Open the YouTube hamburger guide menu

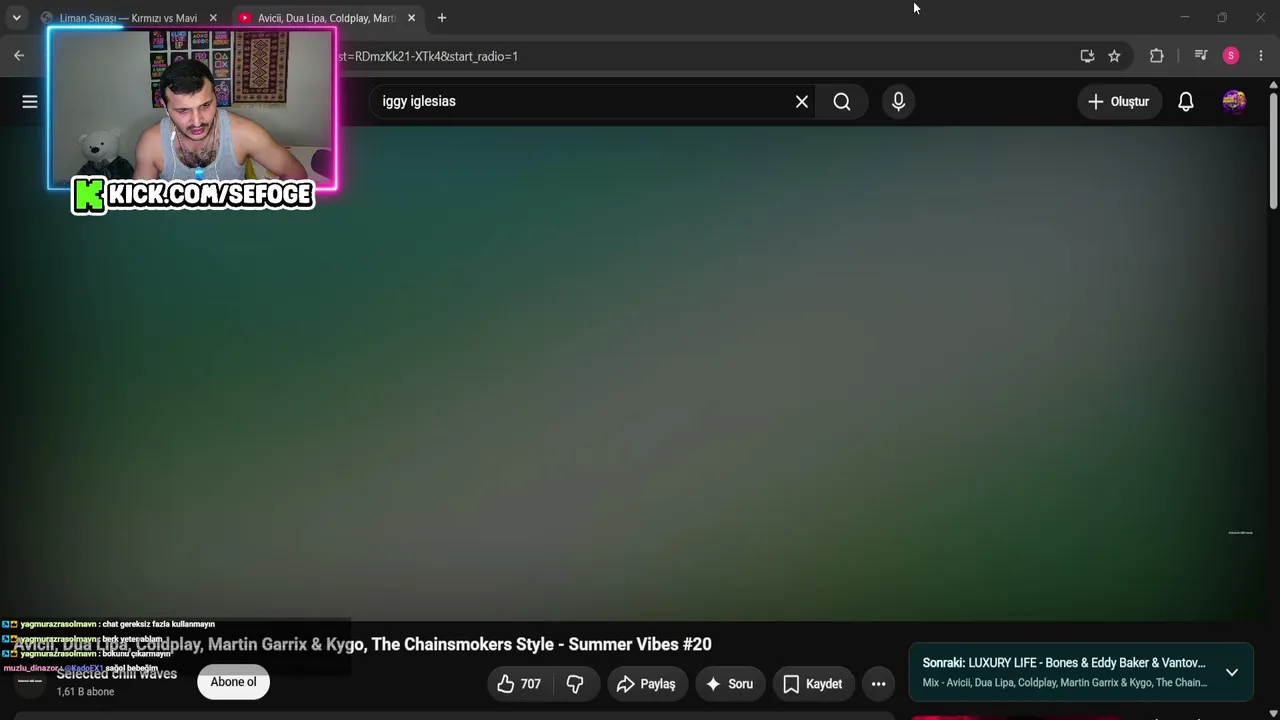pos(30,101)
